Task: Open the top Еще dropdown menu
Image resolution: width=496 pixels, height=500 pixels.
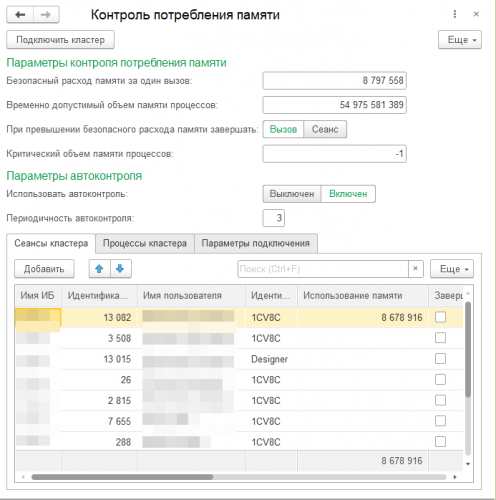Action: [460, 40]
